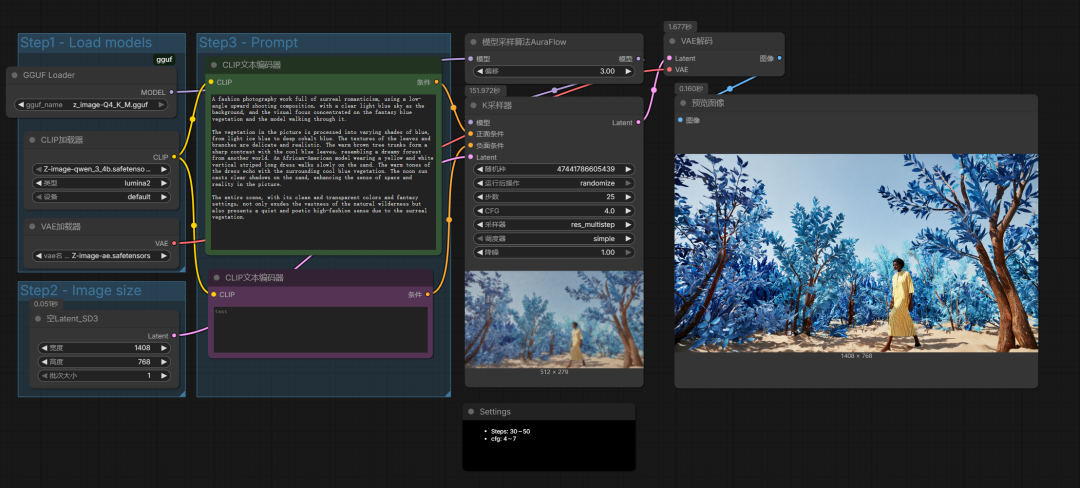The width and height of the screenshot is (1080, 488).
Task: Click the CLIP output port on CLIP加载器
Action: [x=174, y=157]
